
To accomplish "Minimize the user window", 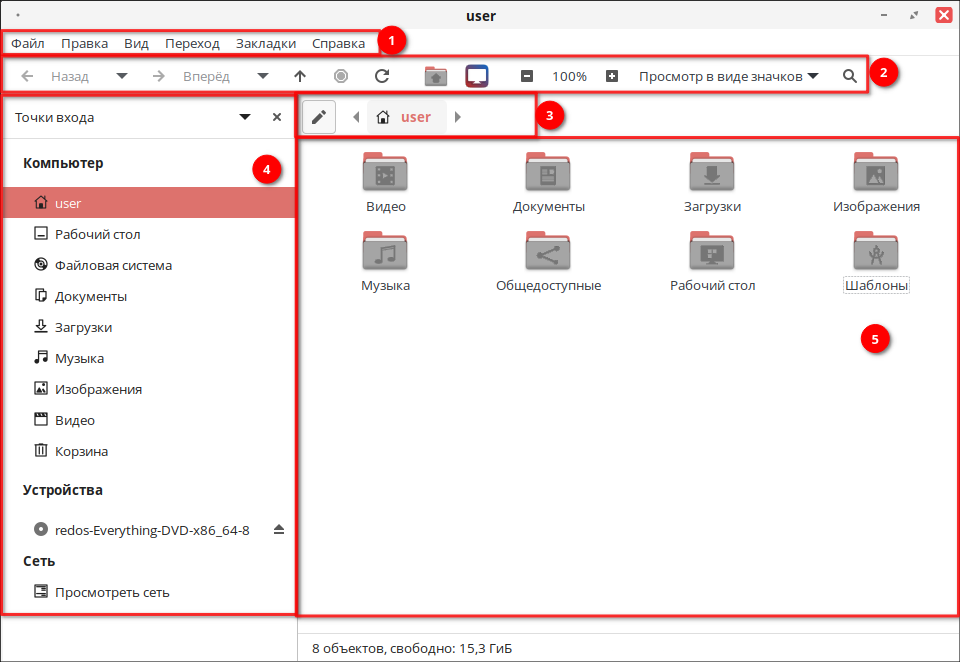I will 884,15.
